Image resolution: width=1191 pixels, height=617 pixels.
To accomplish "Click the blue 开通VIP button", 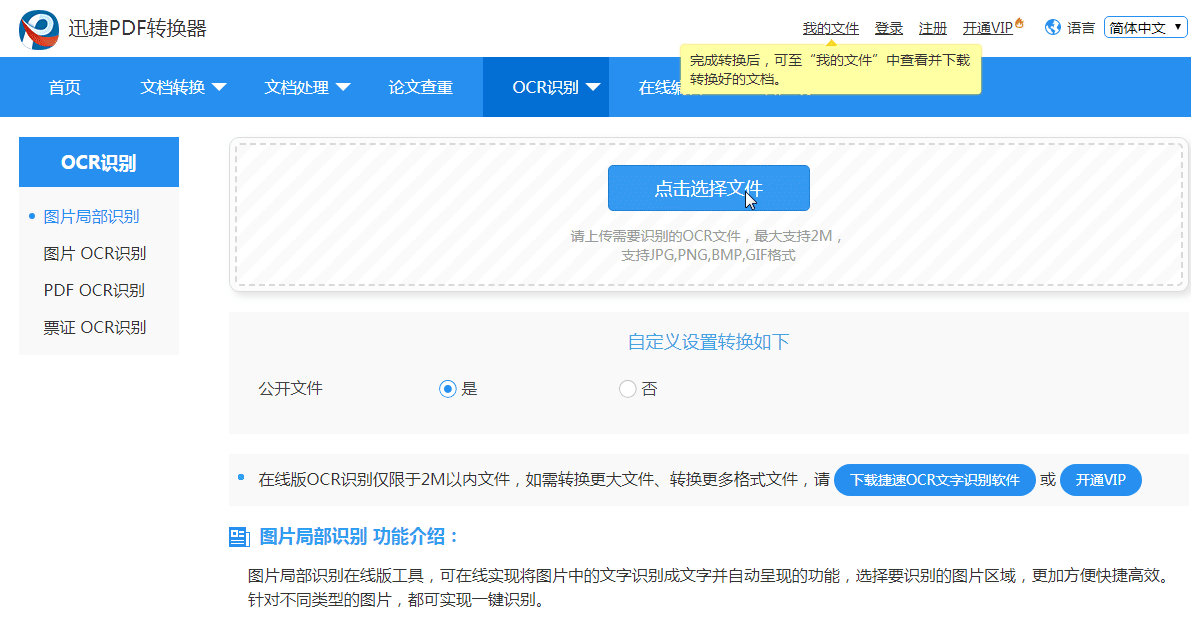I will tap(1100, 480).
